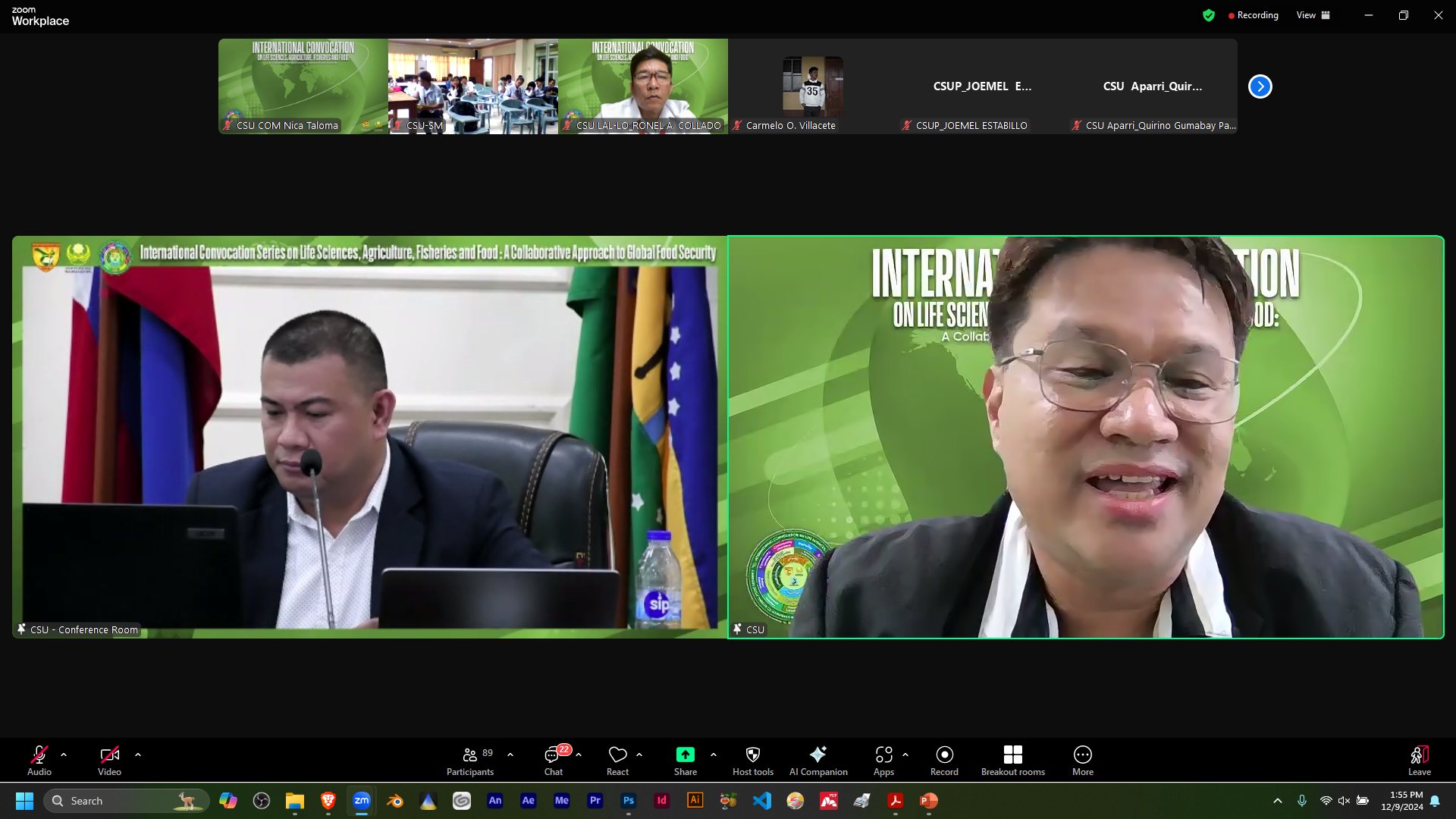Show next participants with the blue arrow

[x=1260, y=86]
